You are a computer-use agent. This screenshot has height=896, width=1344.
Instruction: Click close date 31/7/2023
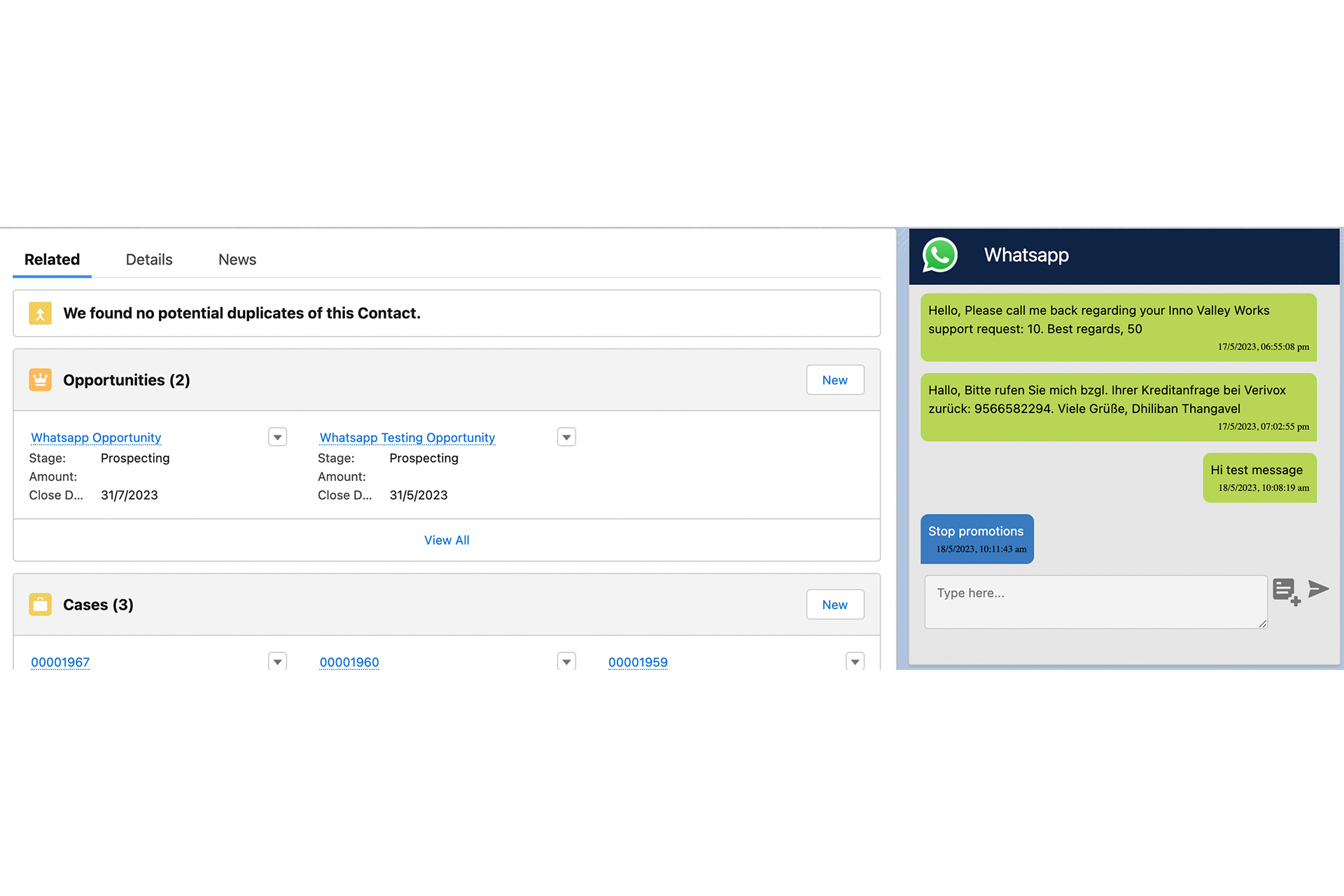[x=129, y=495]
